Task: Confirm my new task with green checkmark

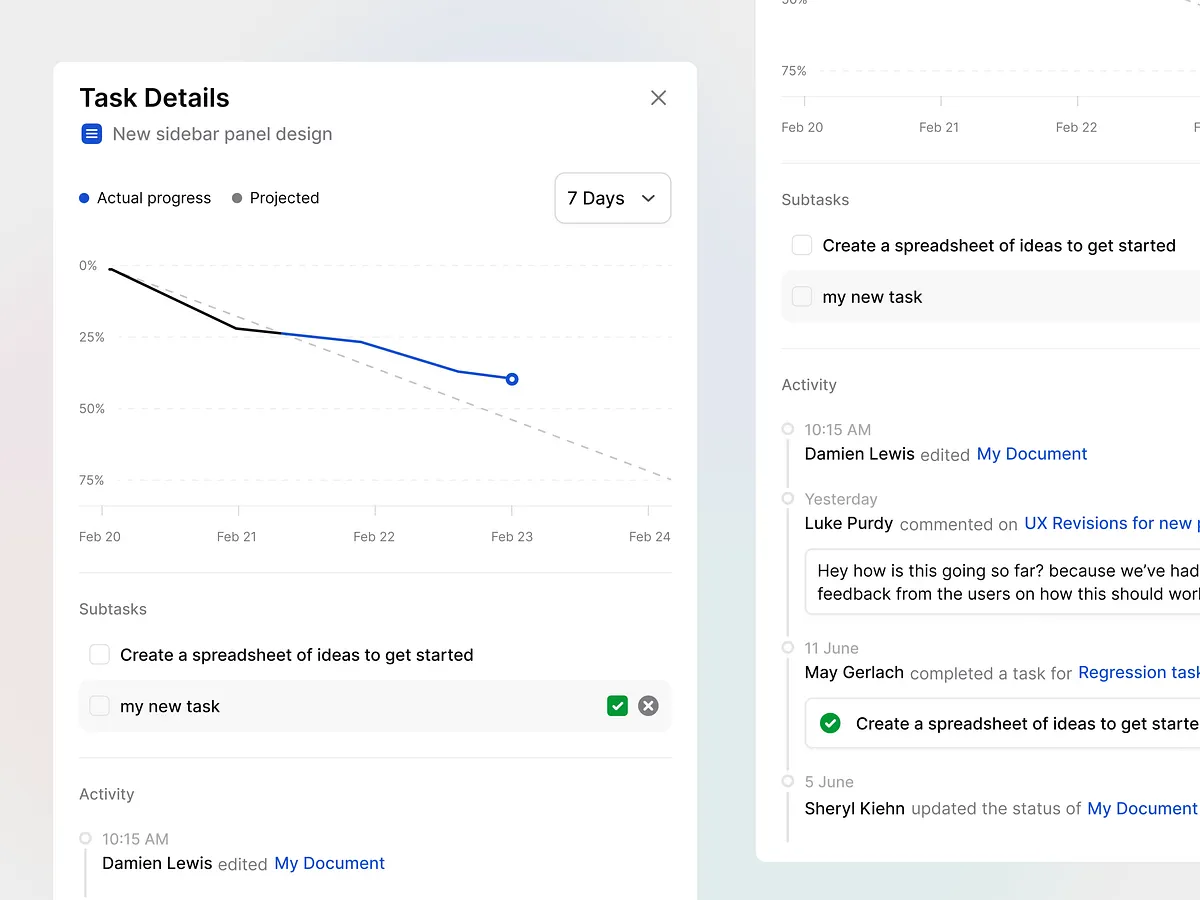Action: tap(617, 706)
